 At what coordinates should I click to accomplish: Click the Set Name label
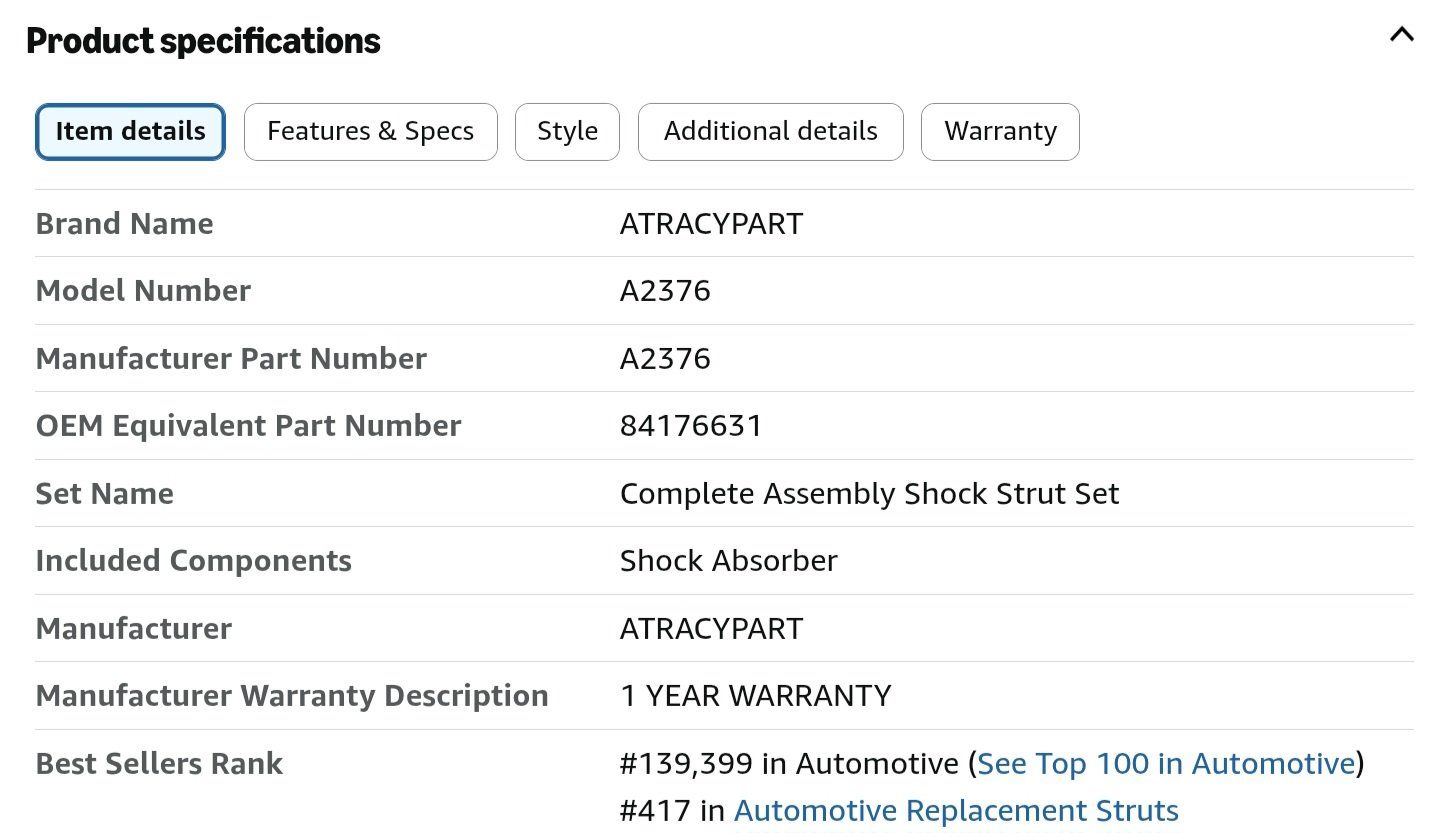tap(104, 494)
